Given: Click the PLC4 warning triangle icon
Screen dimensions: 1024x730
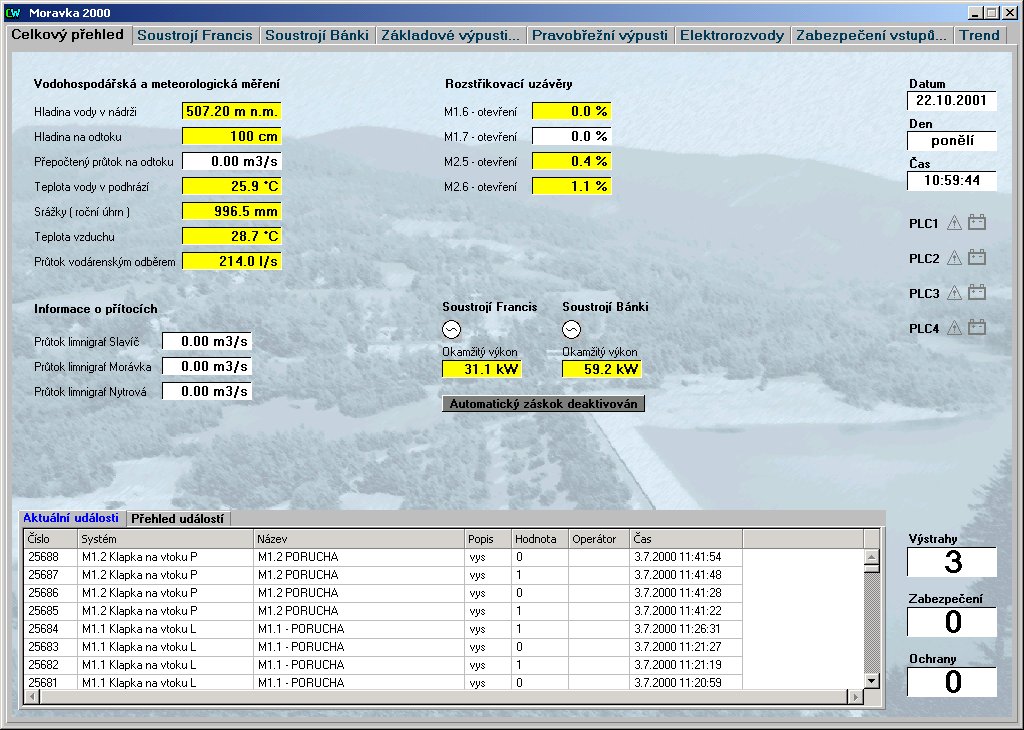Looking at the screenshot, I should [x=954, y=328].
